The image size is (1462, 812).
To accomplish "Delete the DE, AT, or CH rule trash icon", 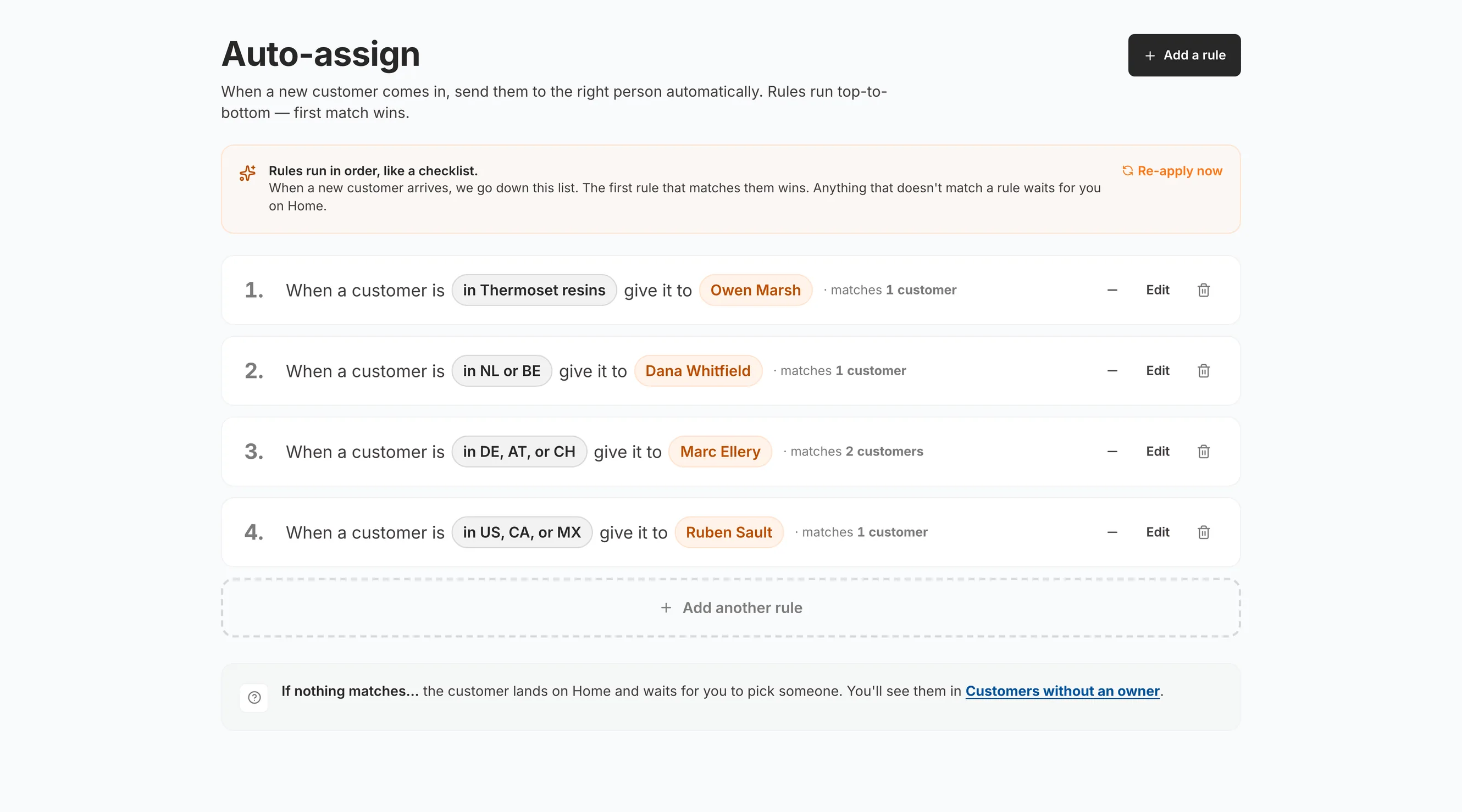I will click(x=1203, y=451).
